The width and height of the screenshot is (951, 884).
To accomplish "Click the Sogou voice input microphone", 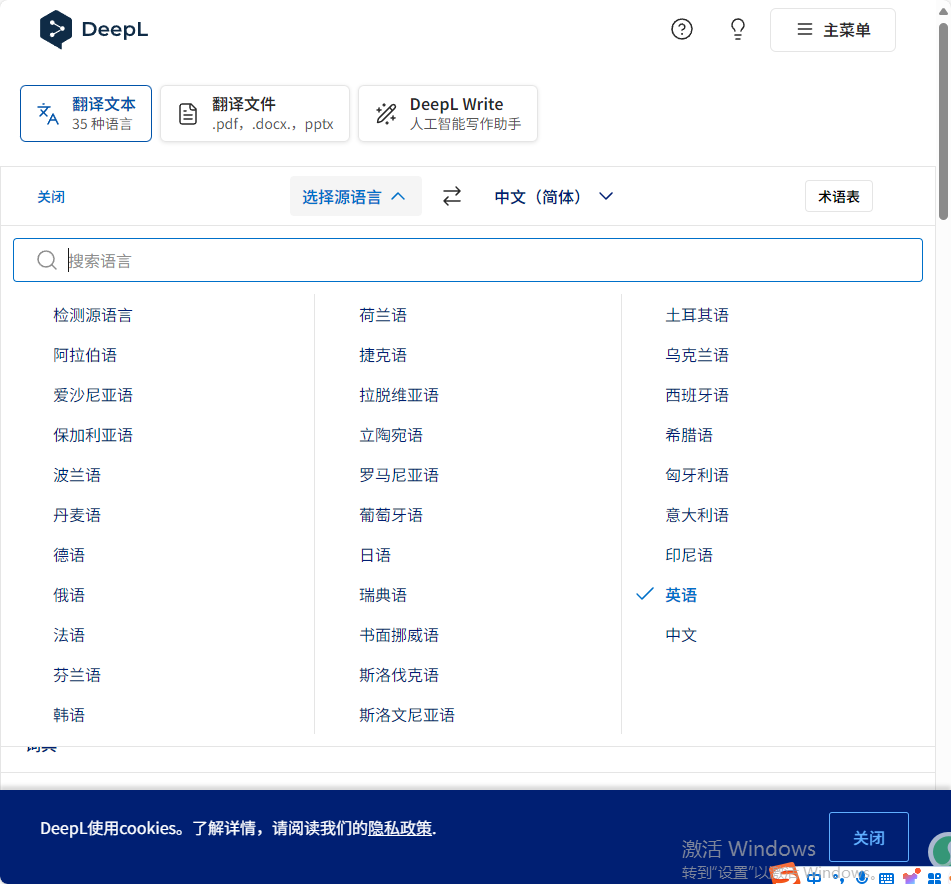I will click(862, 877).
